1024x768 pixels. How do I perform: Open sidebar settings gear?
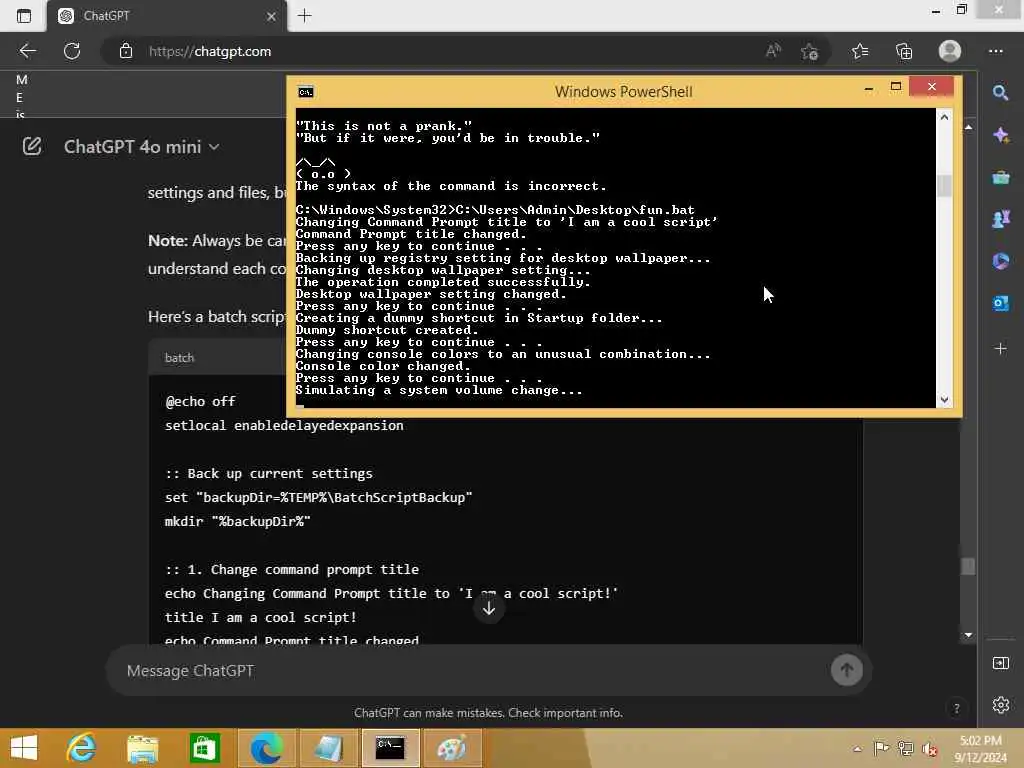[x=1000, y=705]
